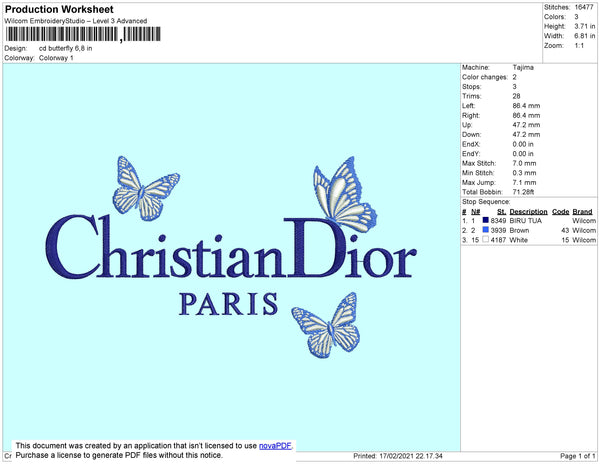The height and width of the screenshot is (464, 600).
Task: Click the 8349 stitch count
Action: 498,221
